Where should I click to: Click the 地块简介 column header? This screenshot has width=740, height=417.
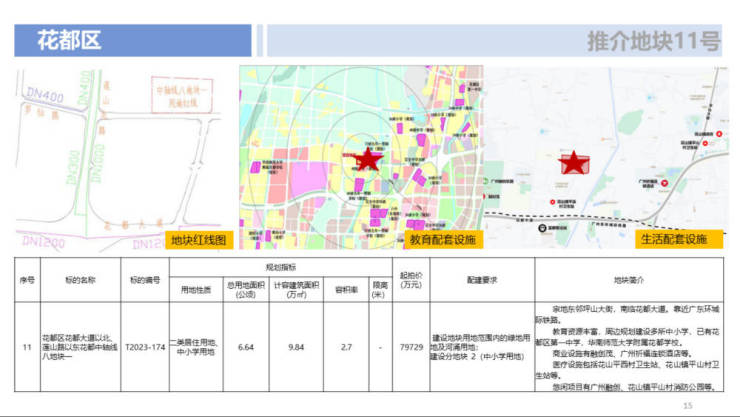[x=634, y=280]
